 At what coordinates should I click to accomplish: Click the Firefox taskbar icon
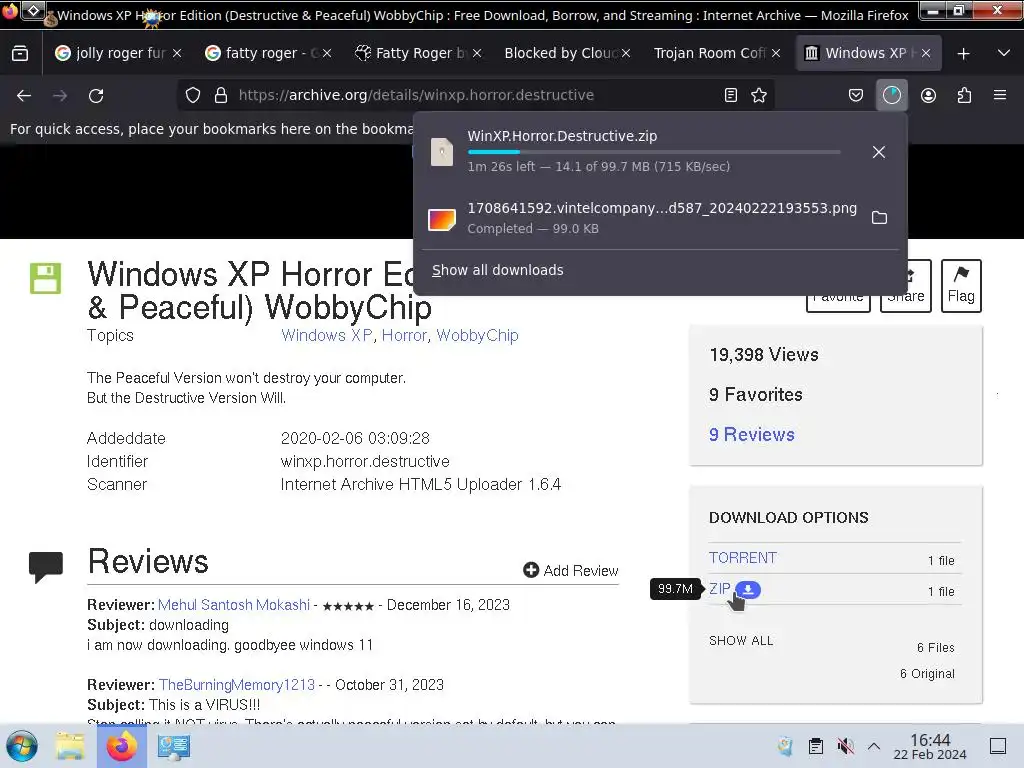pos(121,746)
